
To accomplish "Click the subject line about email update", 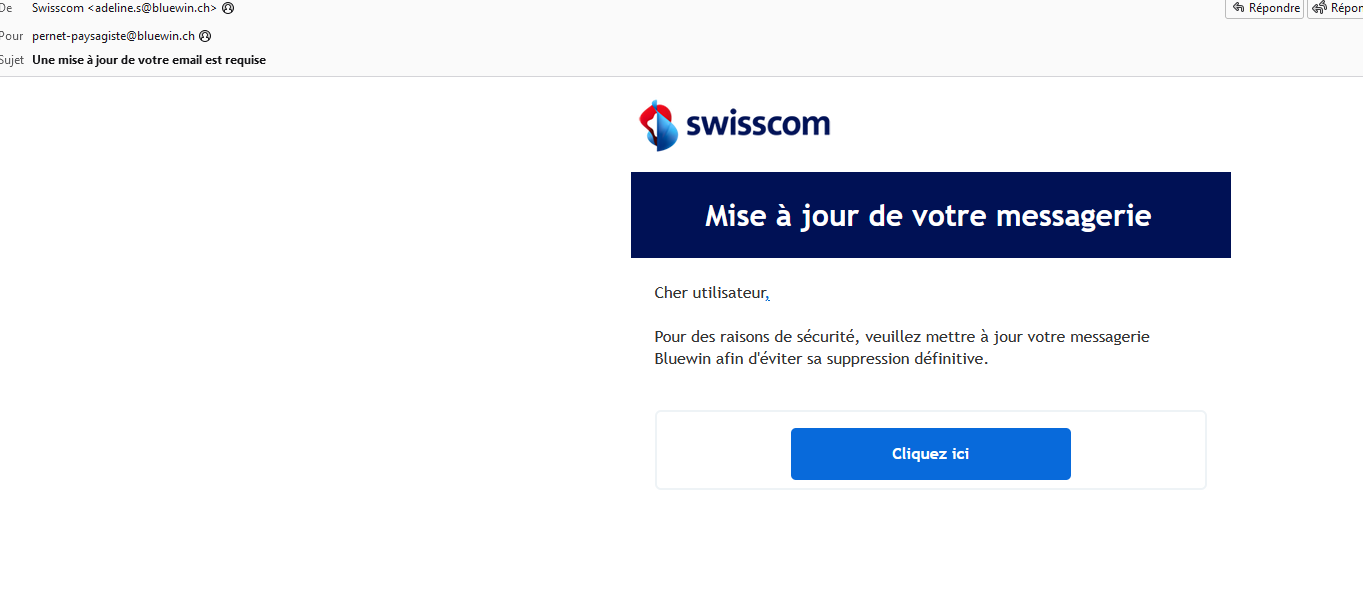I will pyautogui.click(x=149, y=60).
